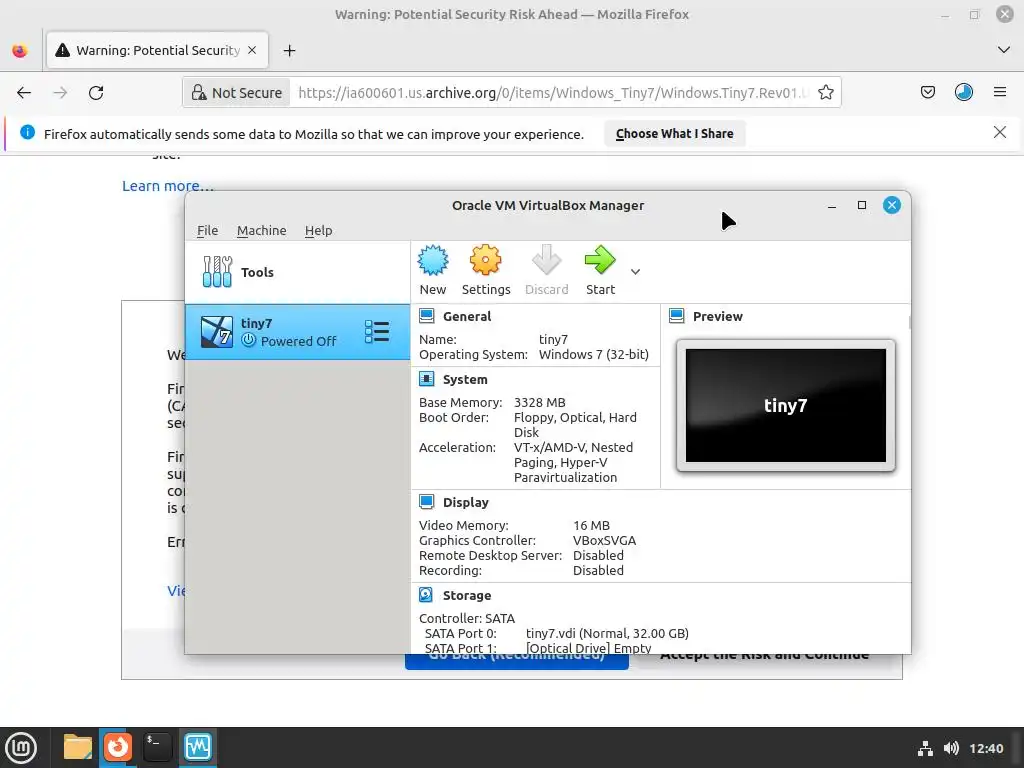Go back in Firefox
The image size is (1024, 768).
pos(24,93)
